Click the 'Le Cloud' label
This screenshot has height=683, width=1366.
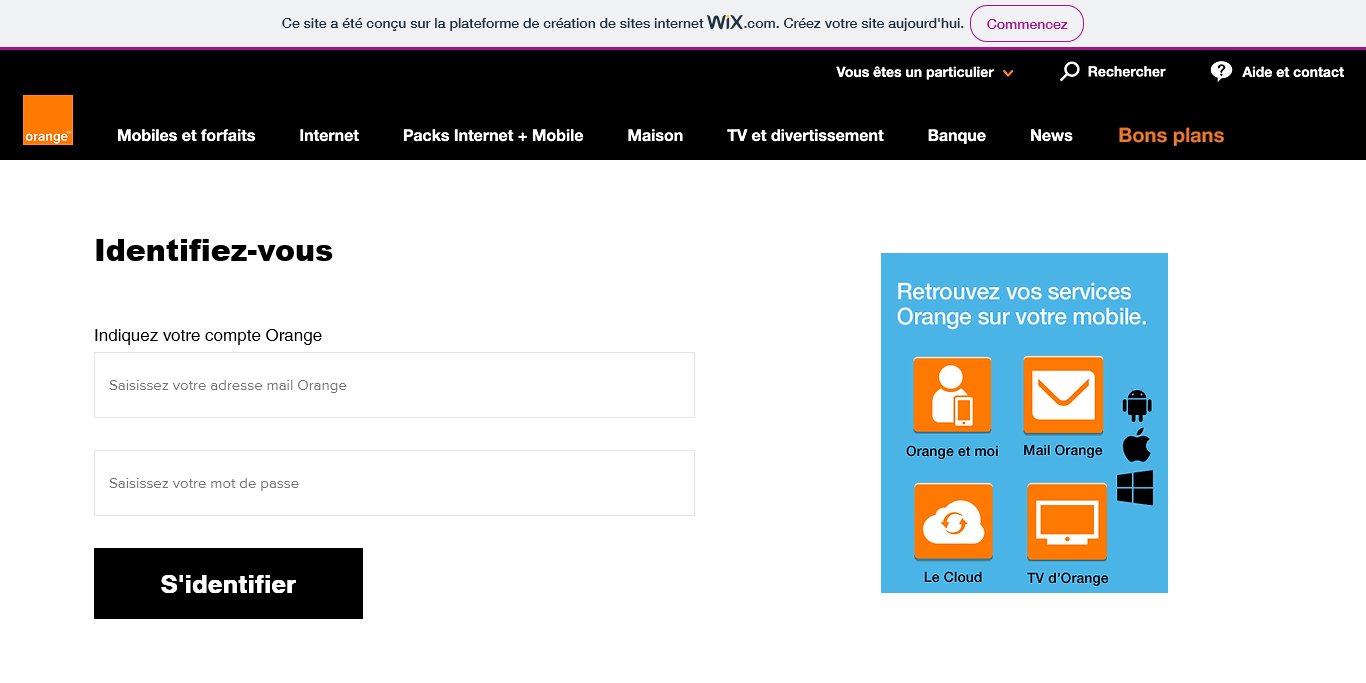click(x=953, y=577)
